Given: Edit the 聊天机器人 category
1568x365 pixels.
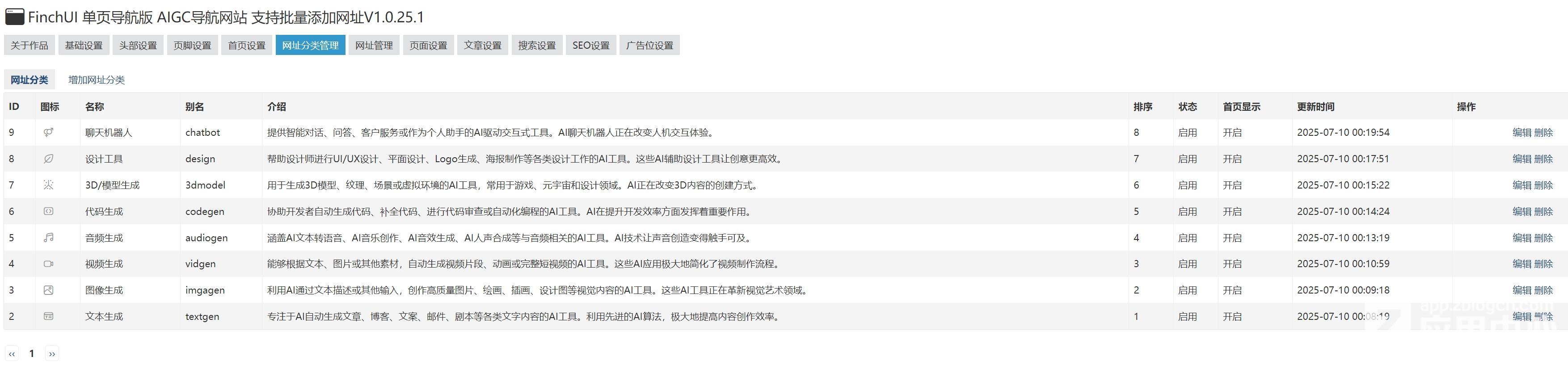Looking at the screenshot, I should click(x=1522, y=132).
